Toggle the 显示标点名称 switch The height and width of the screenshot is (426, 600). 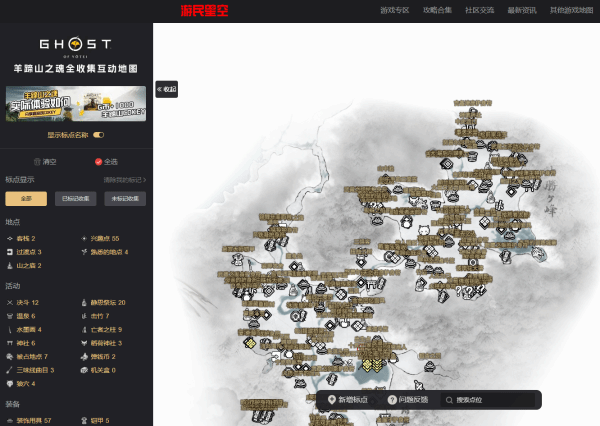coord(99,134)
